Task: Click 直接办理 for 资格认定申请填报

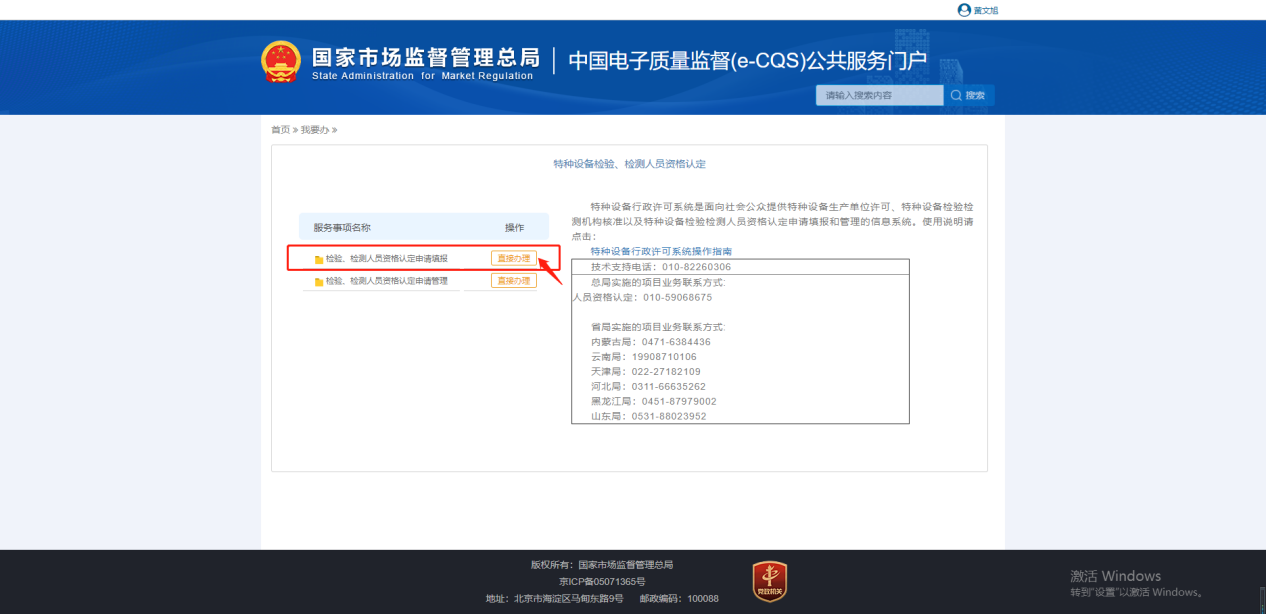Action: [513, 258]
